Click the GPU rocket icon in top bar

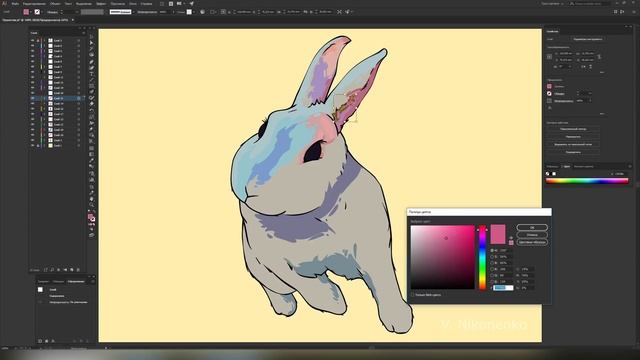(x=191, y=4)
